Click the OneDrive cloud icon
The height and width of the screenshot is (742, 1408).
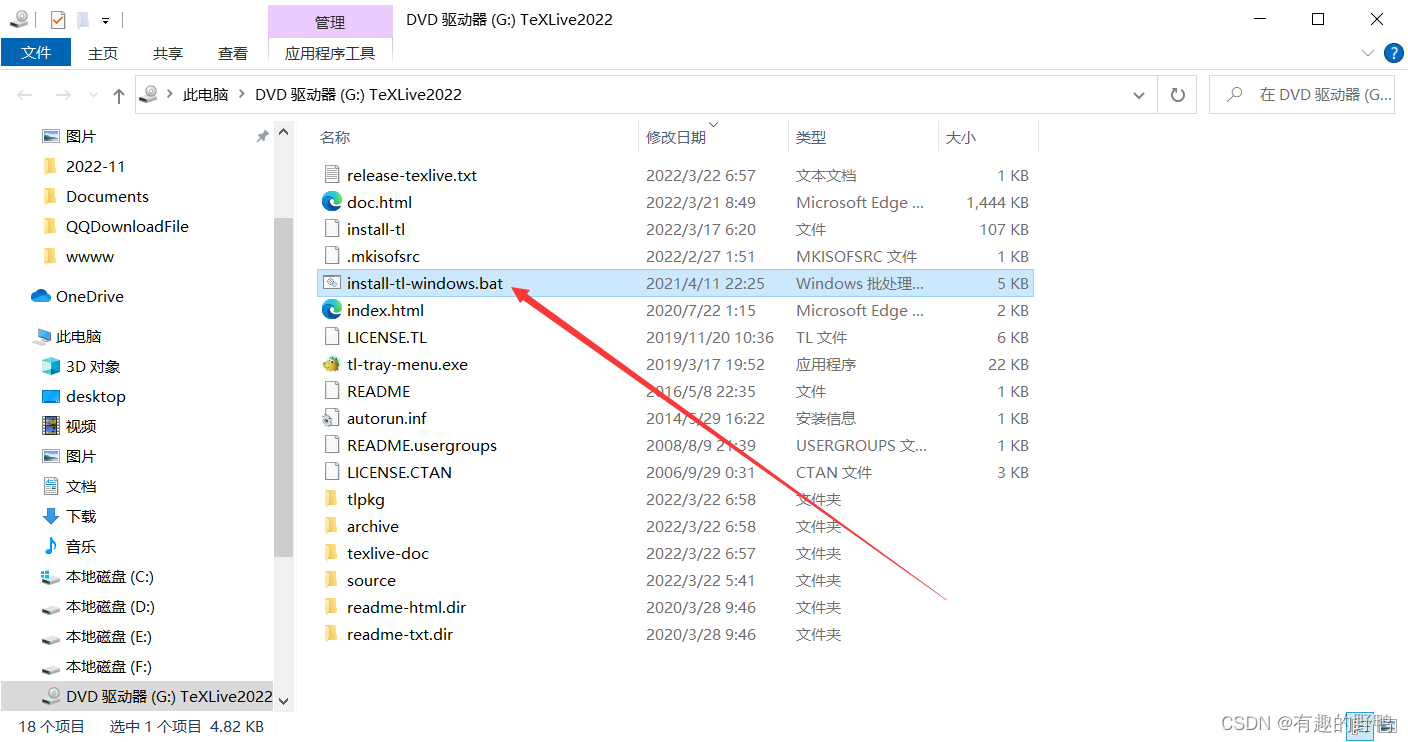point(41,296)
